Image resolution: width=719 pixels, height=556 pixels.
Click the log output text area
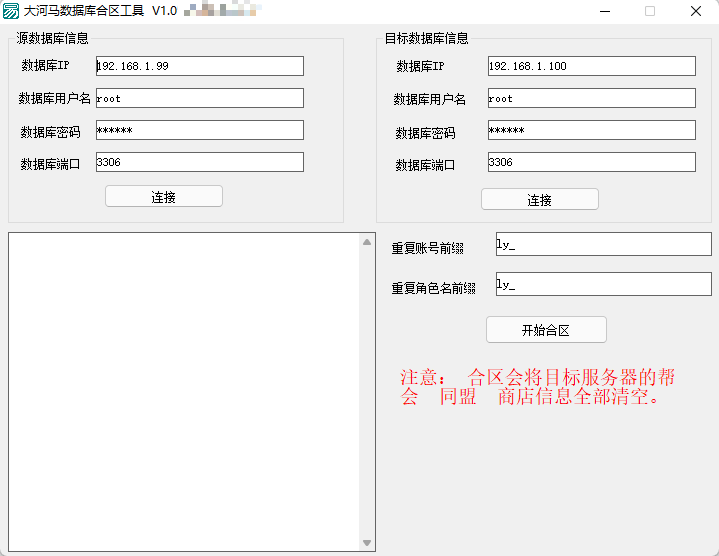point(185,391)
